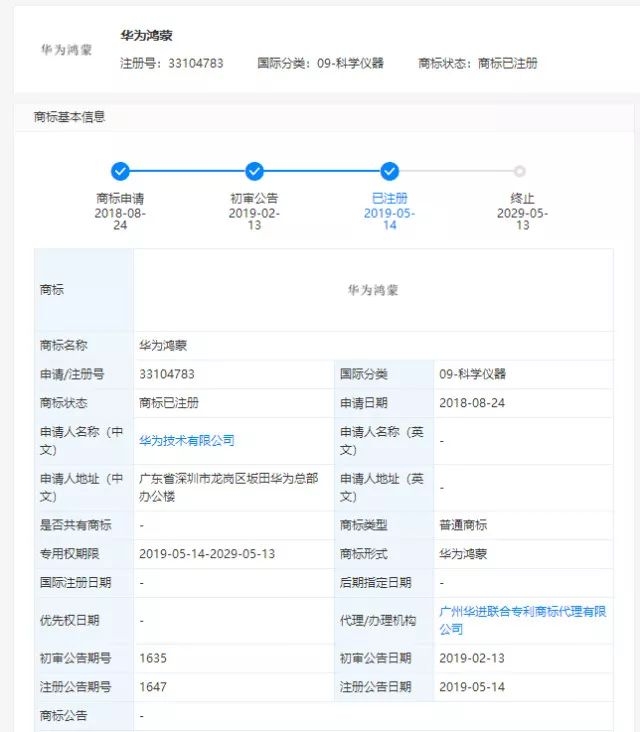Click address cell 广东省深圳市龙岗区坂田华为总部办公楼
Screen dimensions: 640x732
coord(228,487)
